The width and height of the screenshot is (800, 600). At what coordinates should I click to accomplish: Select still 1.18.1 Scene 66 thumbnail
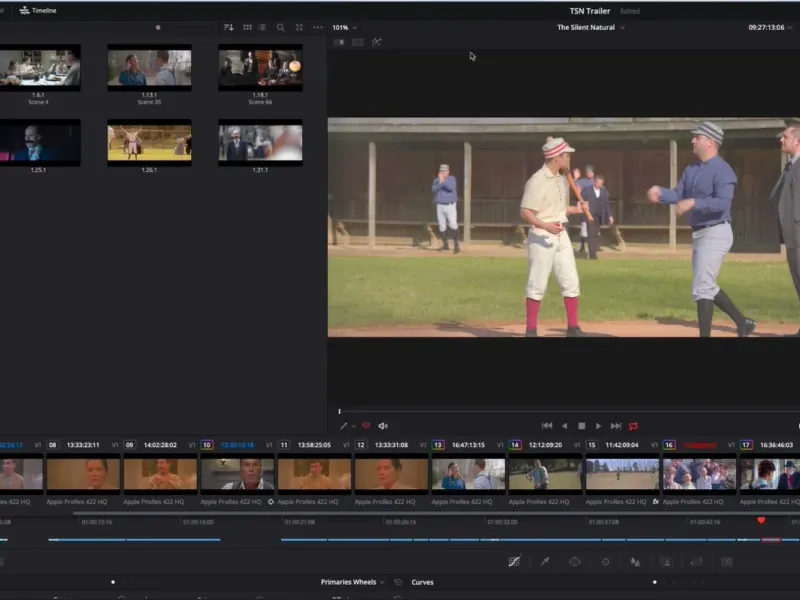pyautogui.click(x=261, y=67)
